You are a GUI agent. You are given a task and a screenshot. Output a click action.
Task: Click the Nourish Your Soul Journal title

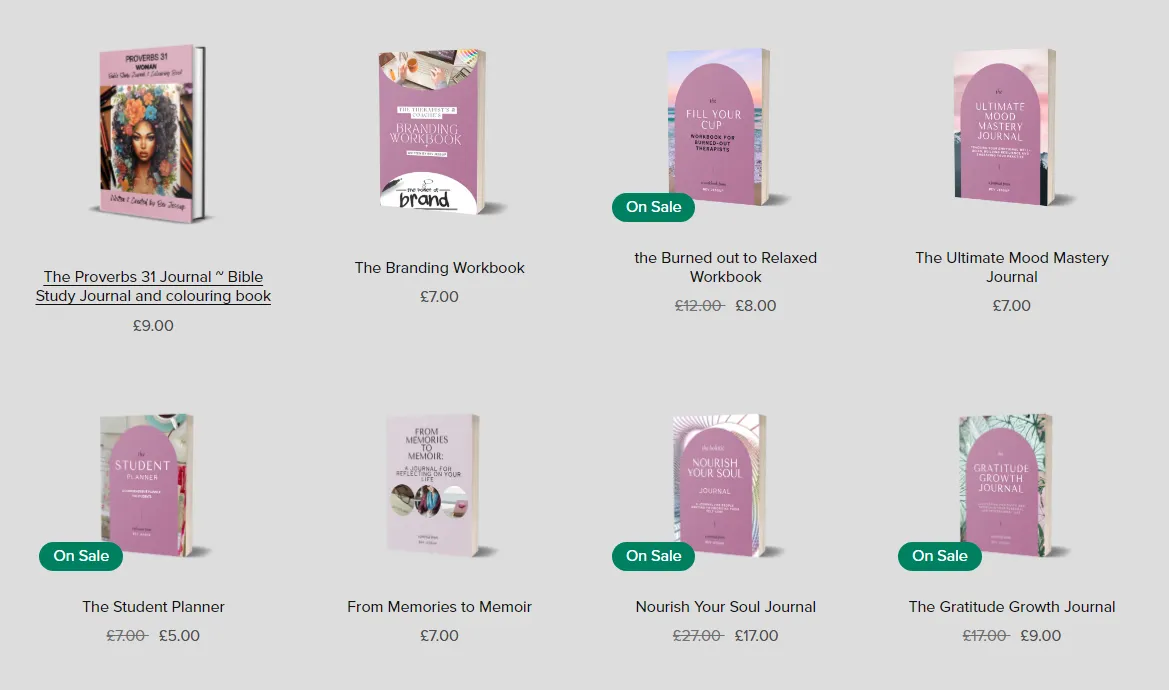(725, 607)
